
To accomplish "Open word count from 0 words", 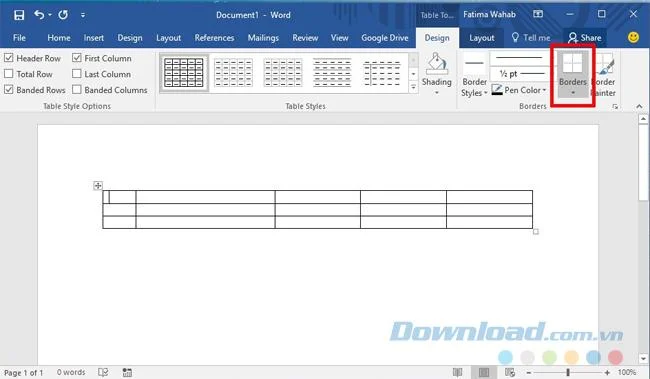I will [x=71, y=372].
